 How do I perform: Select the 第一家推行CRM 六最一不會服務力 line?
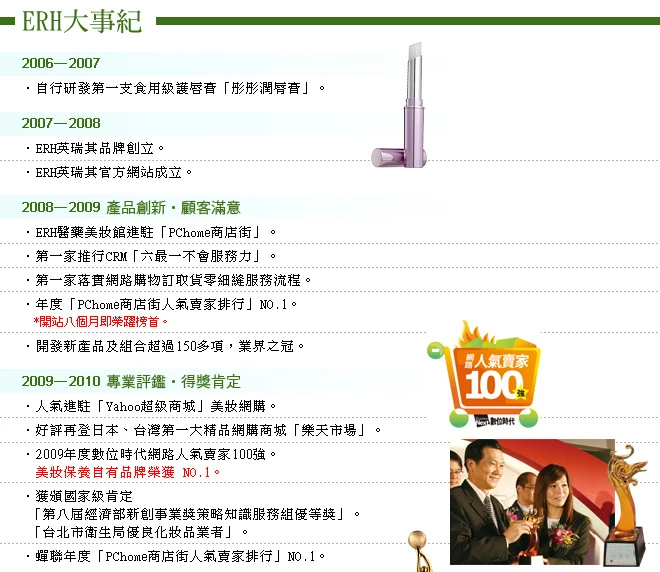pyautogui.click(x=151, y=256)
